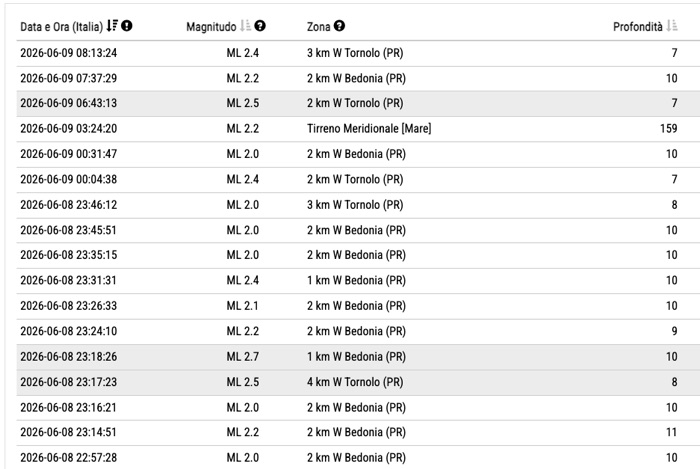Sort by Data e Ora descending icon
700x469 pixels.
112,26
